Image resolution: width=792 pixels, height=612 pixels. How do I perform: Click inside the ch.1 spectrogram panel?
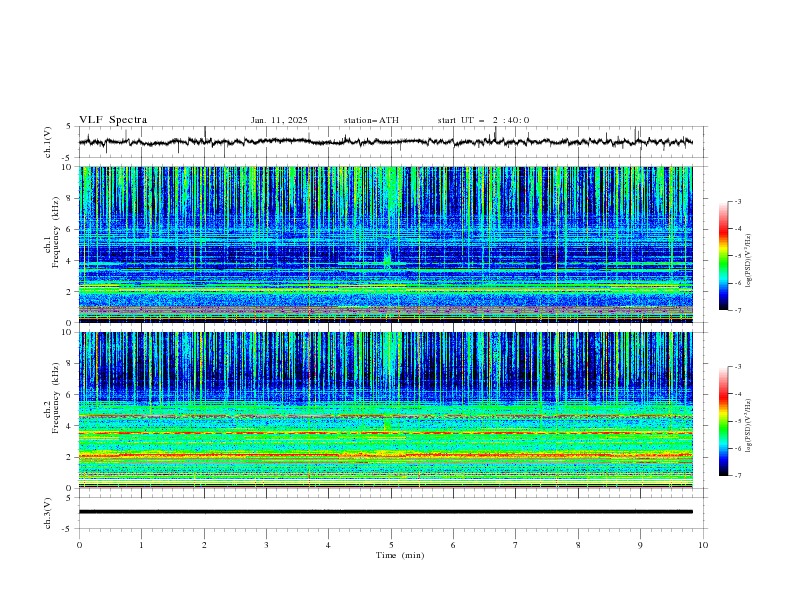[x=385, y=244]
